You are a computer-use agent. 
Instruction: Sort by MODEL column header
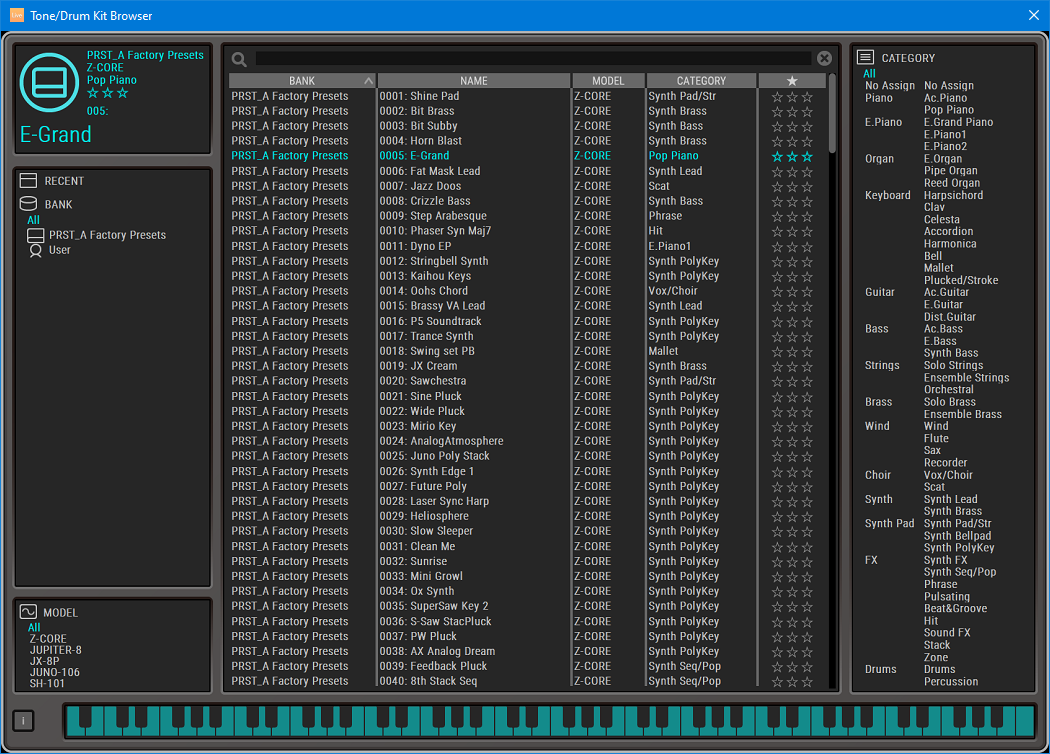(x=608, y=80)
